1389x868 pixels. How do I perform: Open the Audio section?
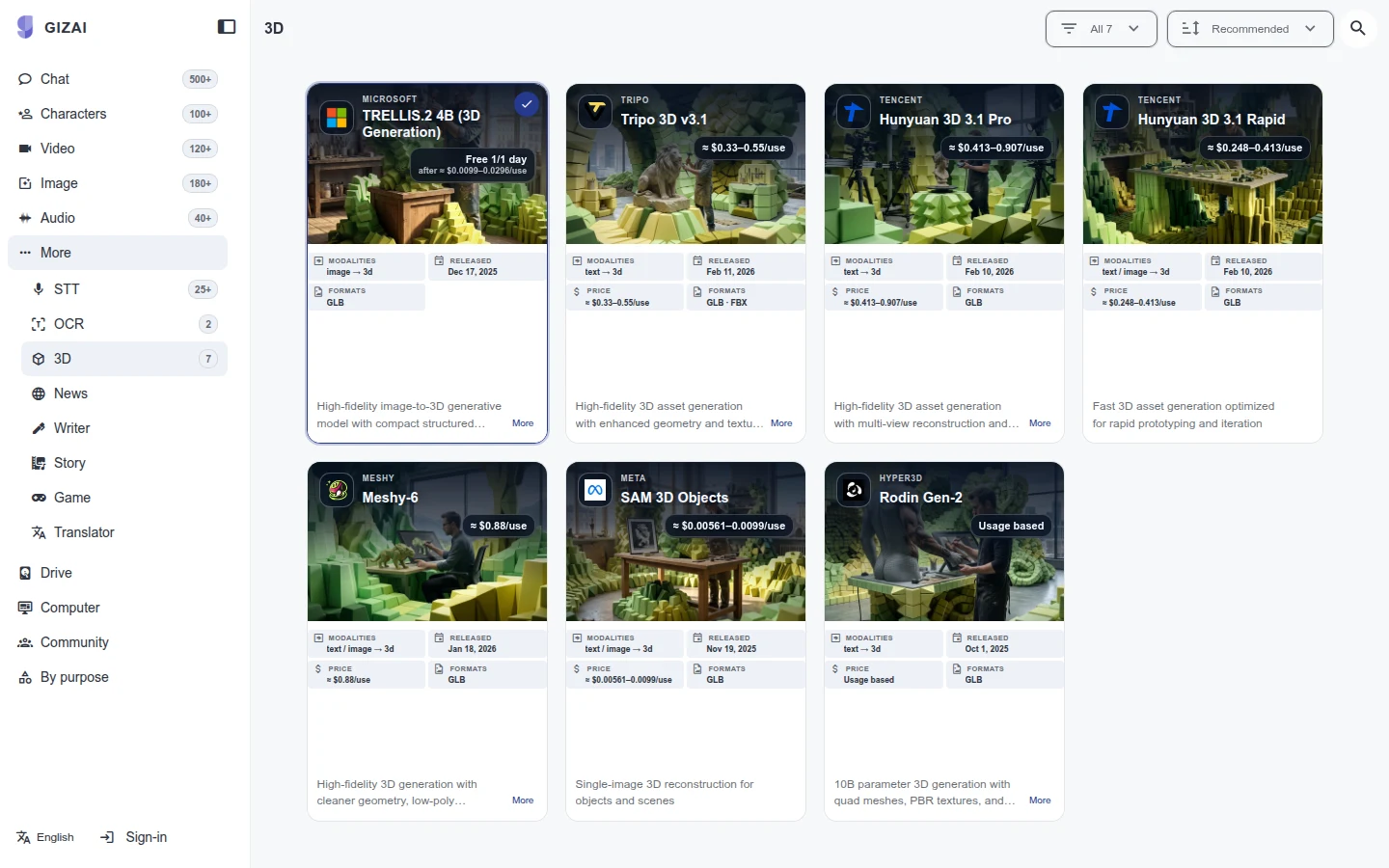click(118, 218)
